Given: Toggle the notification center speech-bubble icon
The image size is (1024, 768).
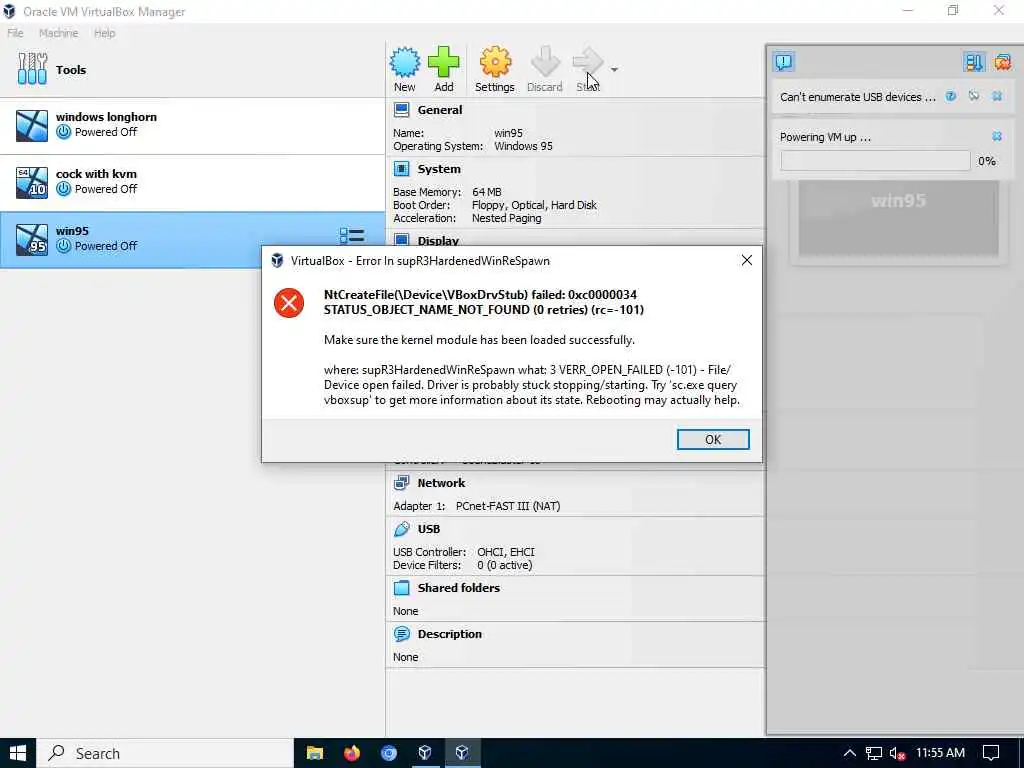Looking at the screenshot, I should 784,62.
